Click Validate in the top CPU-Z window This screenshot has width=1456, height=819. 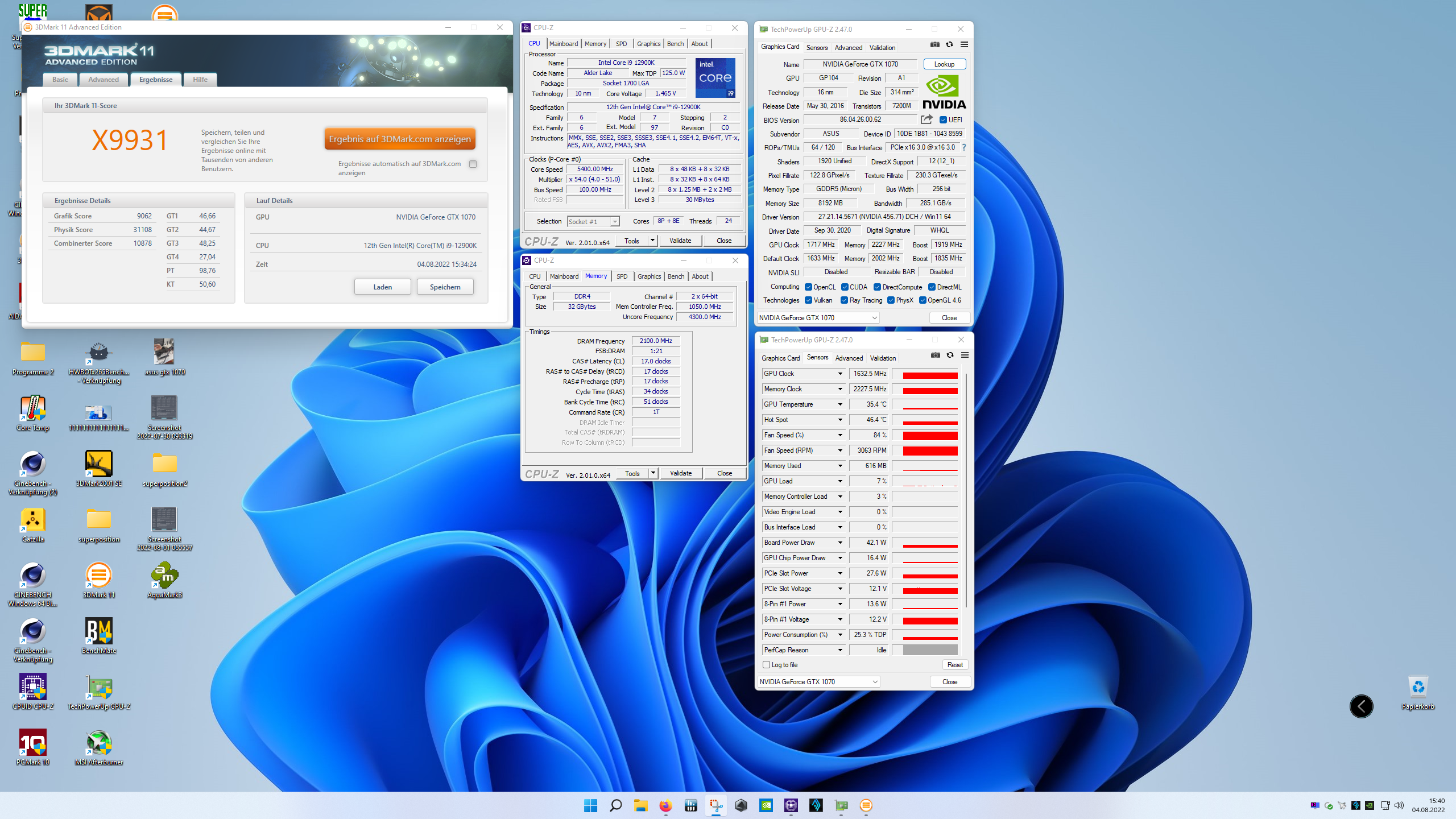(680, 241)
